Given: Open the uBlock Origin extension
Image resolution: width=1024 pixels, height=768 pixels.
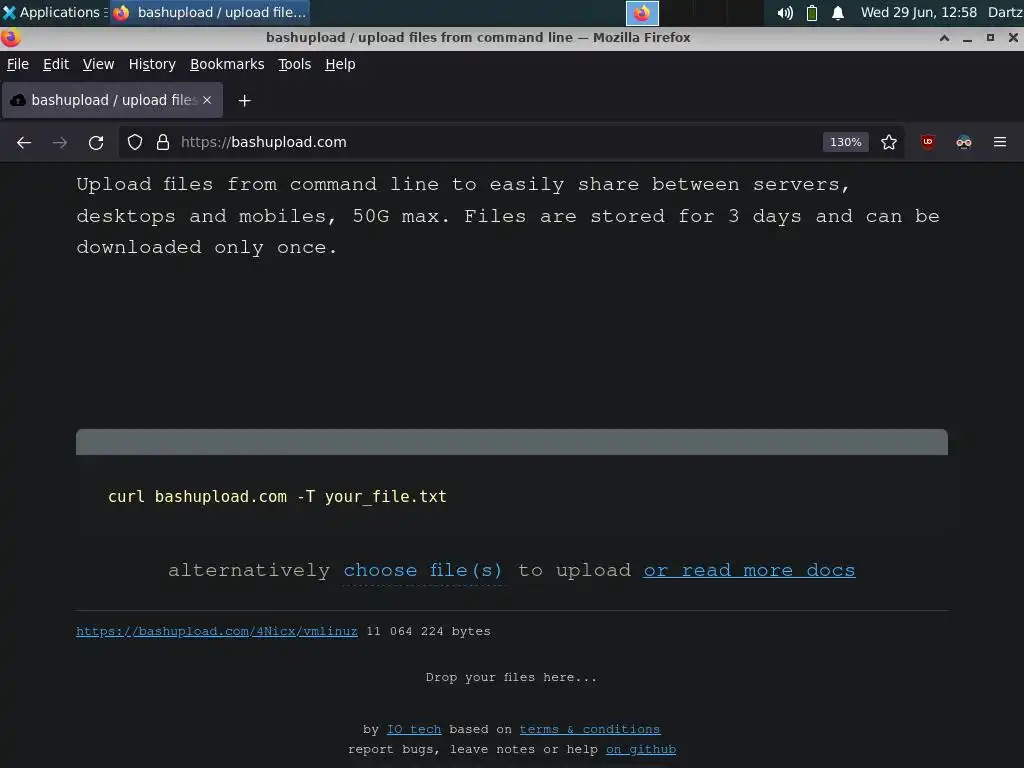Looking at the screenshot, I should (927, 142).
